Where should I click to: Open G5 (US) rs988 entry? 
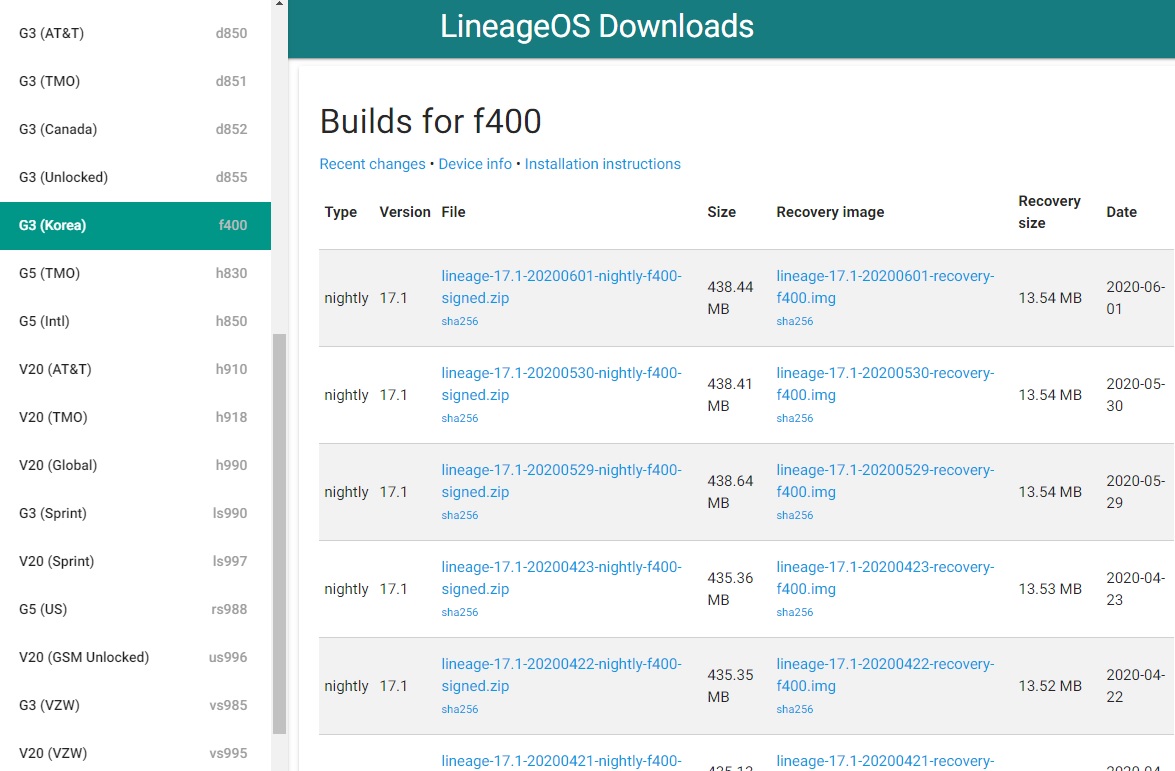(135, 608)
